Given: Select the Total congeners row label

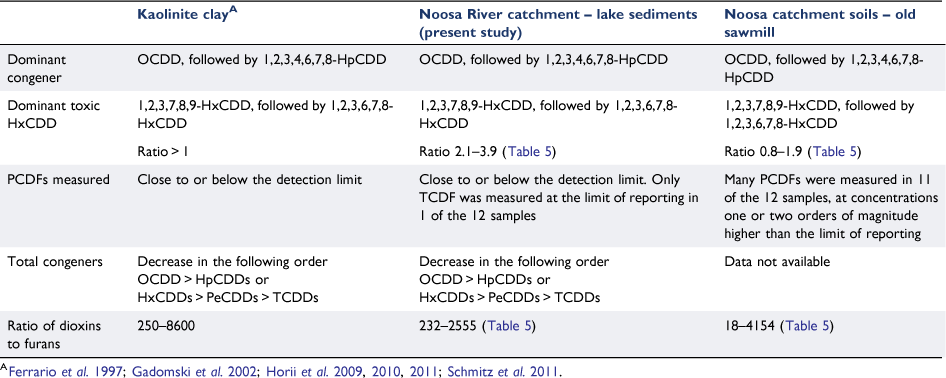Looking at the screenshot, I should [x=46, y=262].
